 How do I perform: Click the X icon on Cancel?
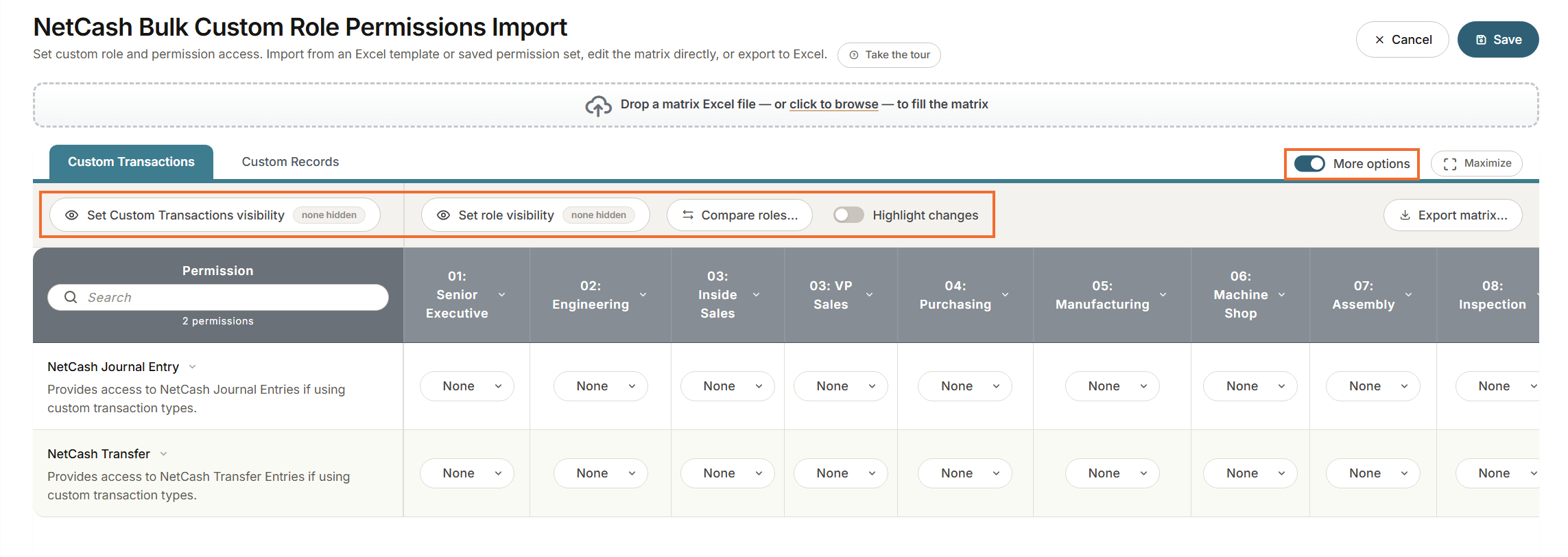point(1379,40)
